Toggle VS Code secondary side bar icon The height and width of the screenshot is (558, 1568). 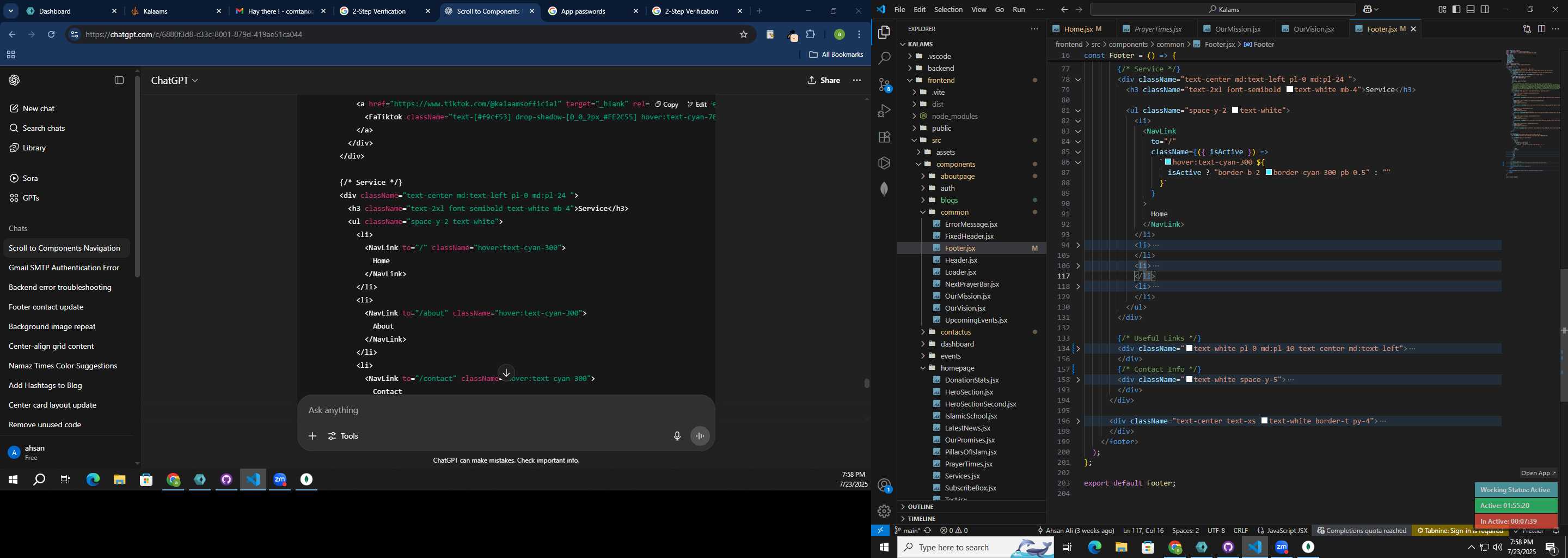coord(1485,10)
